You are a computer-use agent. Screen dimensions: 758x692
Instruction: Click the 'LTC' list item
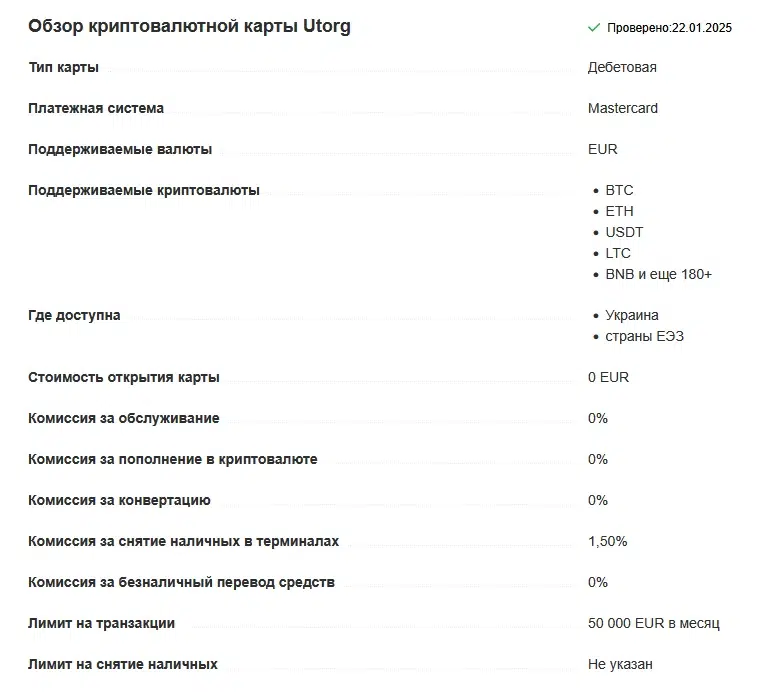pyautogui.click(x=618, y=253)
